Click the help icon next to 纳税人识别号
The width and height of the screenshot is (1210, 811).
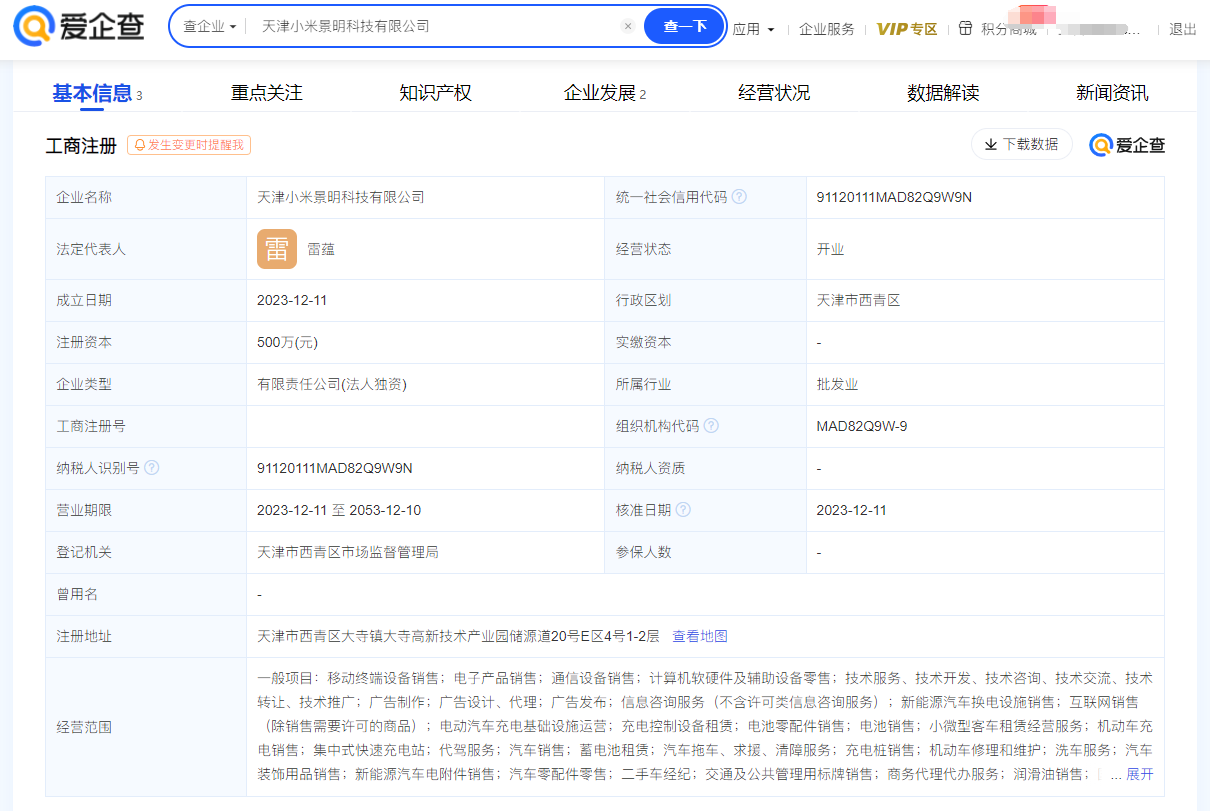151,468
